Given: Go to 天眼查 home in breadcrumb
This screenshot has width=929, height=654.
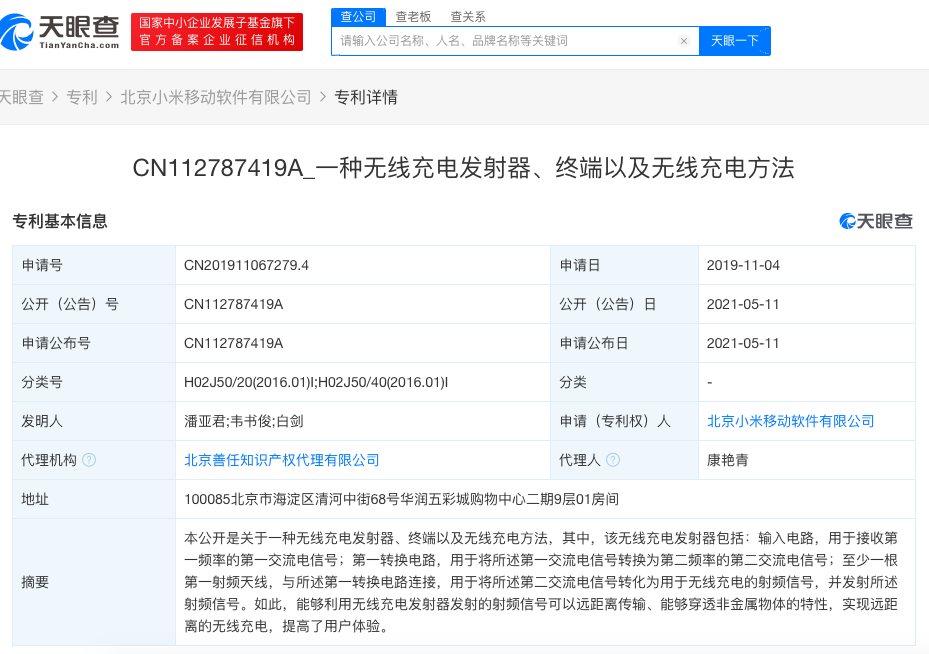Looking at the screenshot, I should tap(21, 97).
